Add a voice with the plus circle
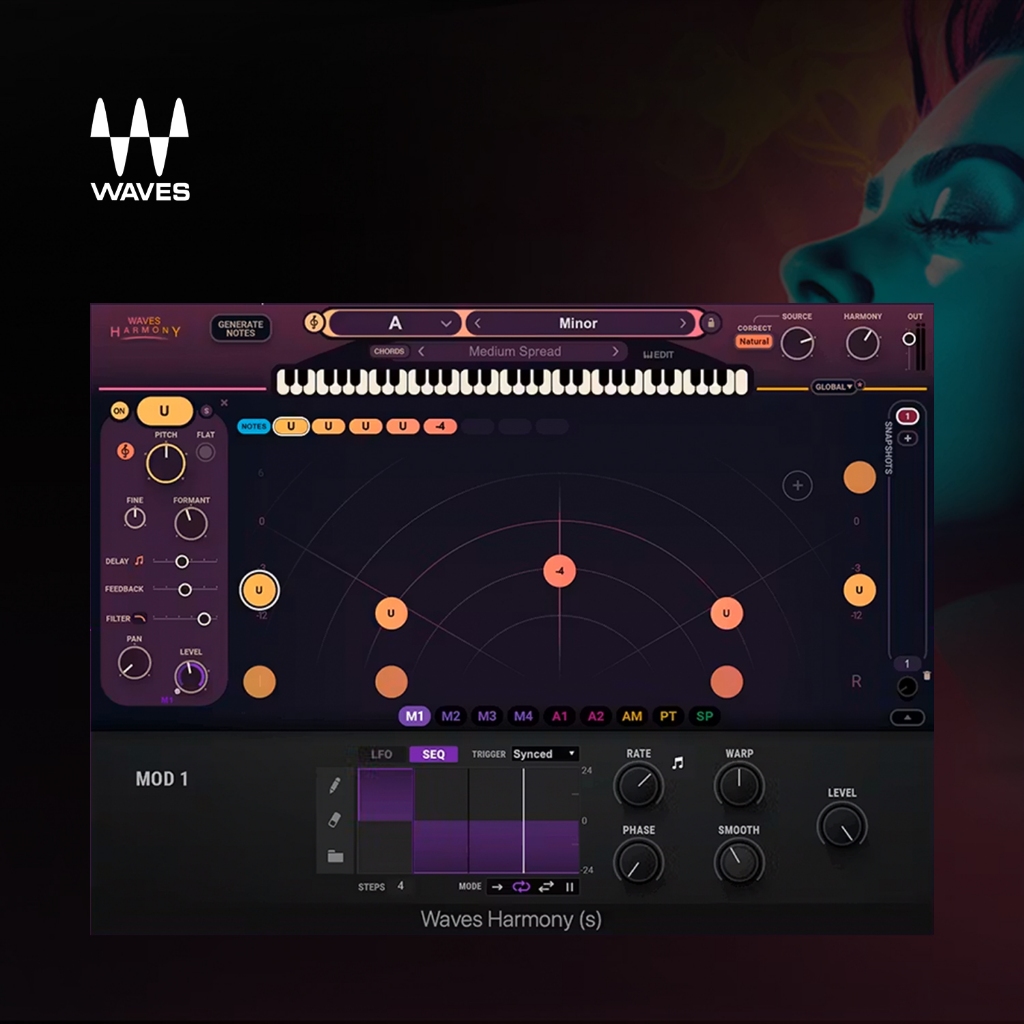Image resolution: width=1024 pixels, height=1024 pixels. [797, 485]
